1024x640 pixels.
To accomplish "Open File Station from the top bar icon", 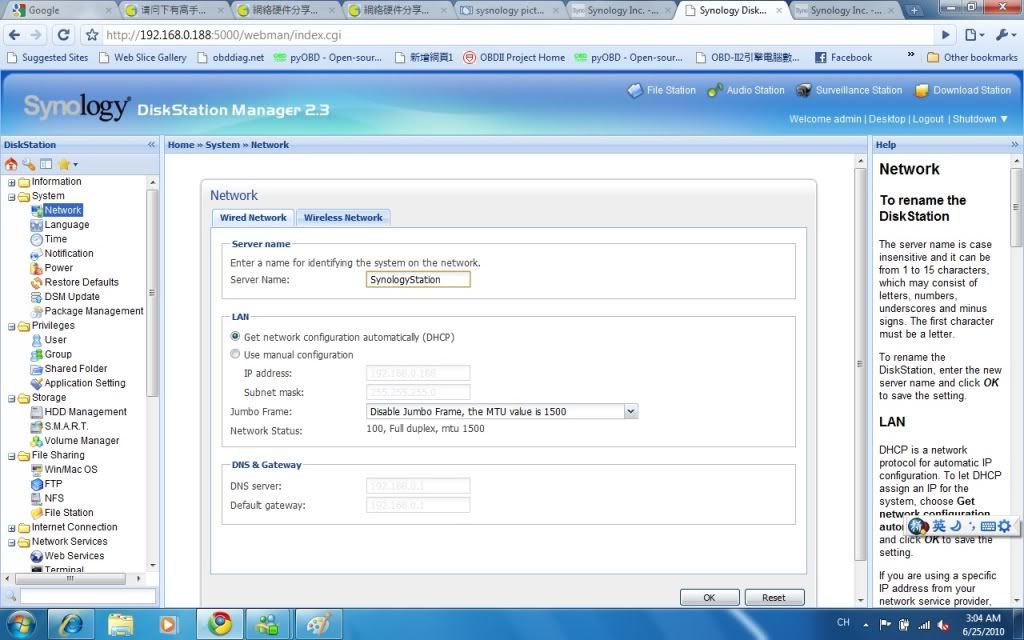I will pyautogui.click(x=635, y=91).
